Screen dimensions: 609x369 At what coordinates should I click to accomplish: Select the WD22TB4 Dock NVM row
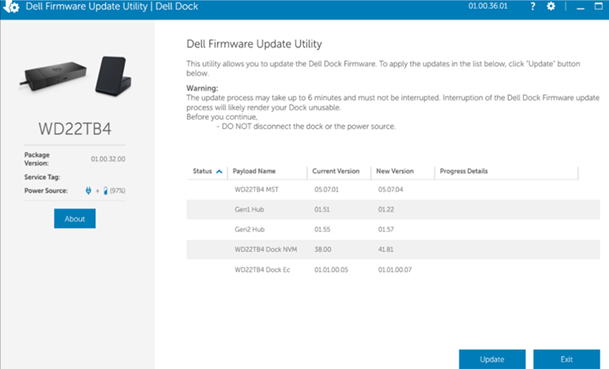[x=393, y=249]
